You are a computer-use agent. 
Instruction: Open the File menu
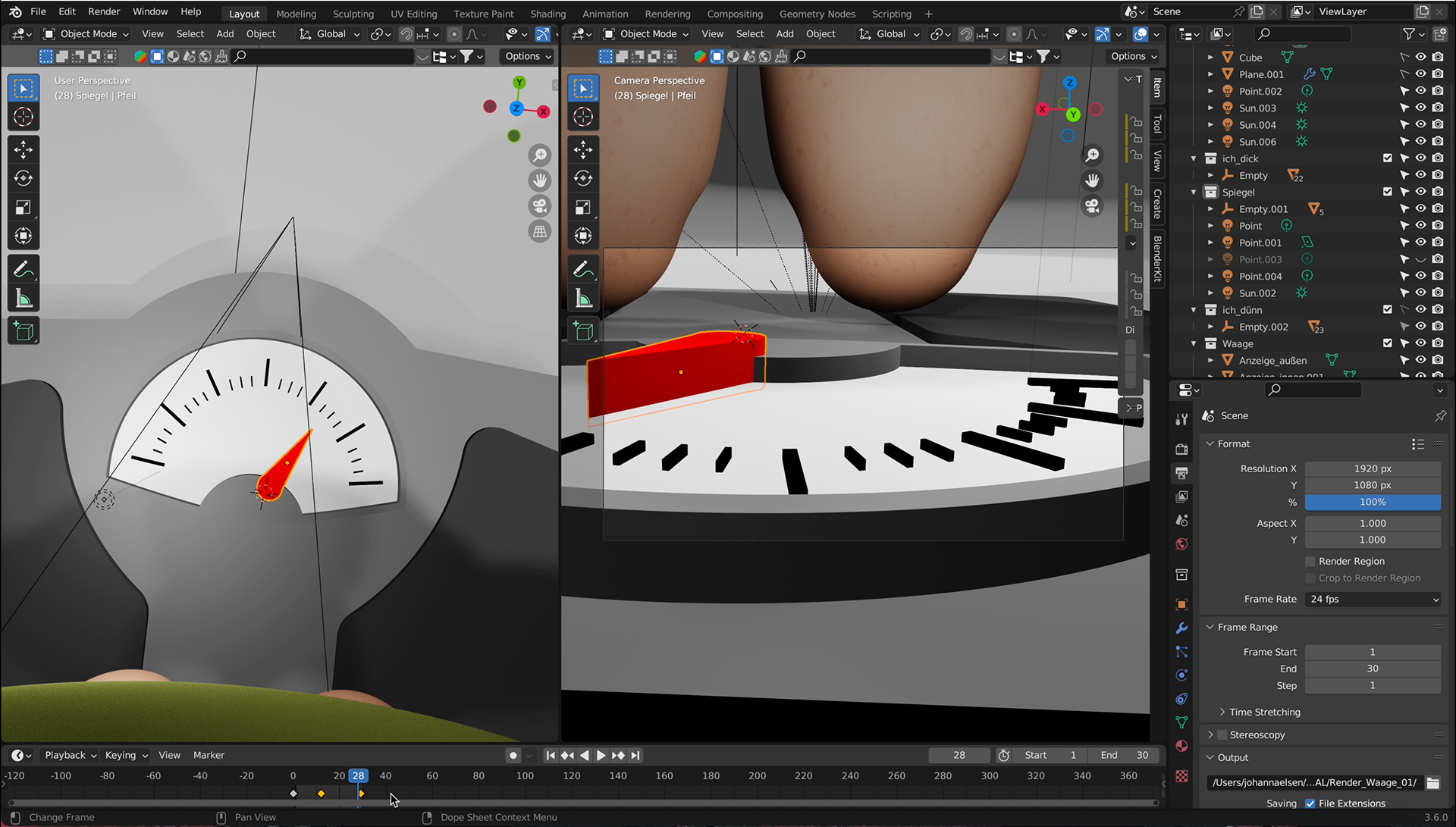(38, 11)
